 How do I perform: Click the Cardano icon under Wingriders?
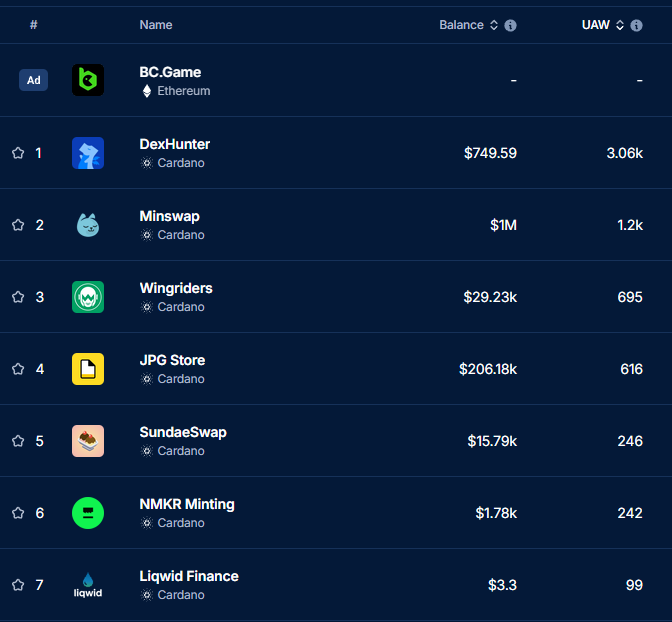tap(147, 307)
